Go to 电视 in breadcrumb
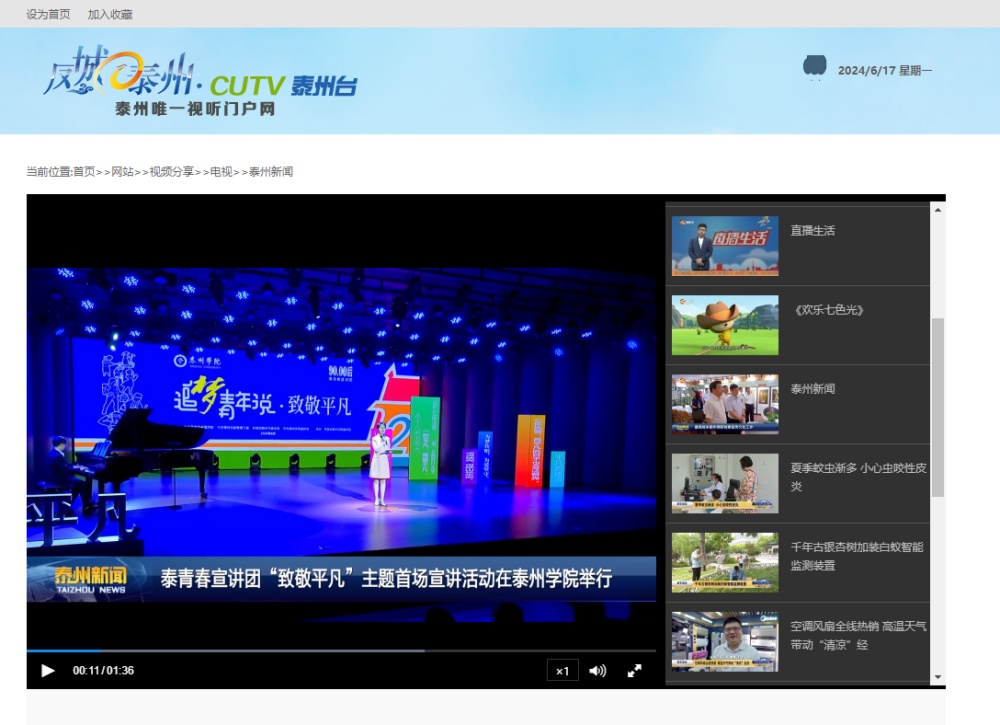 coord(221,172)
